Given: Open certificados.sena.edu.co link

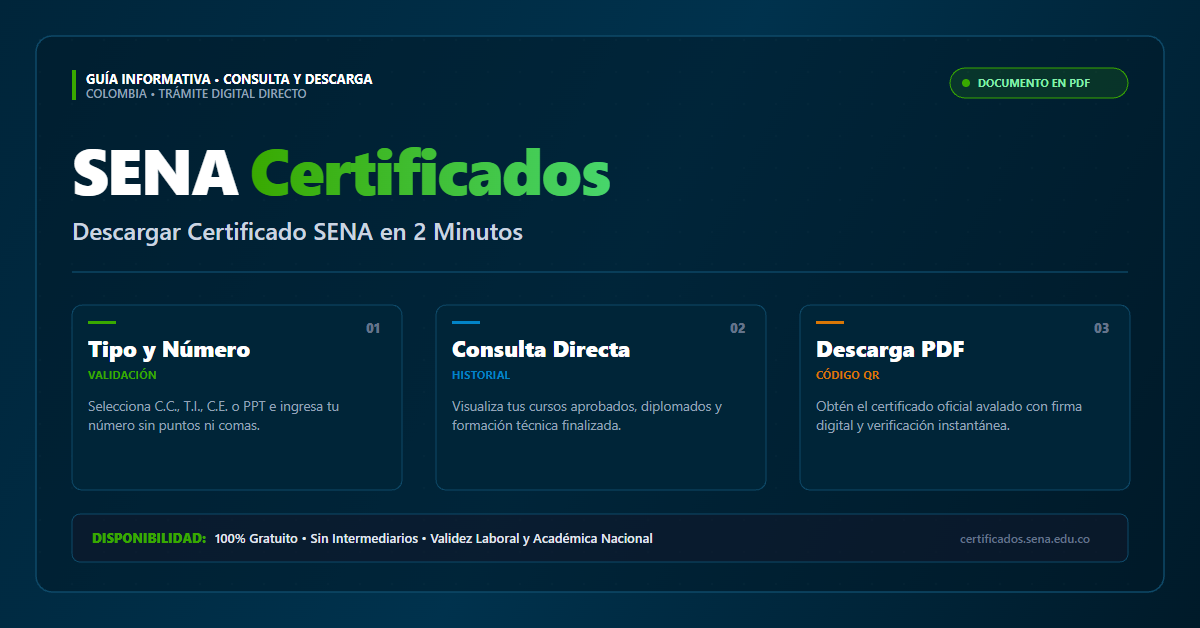Looking at the screenshot, I should pyautogui.click(x=1025, y=539).
